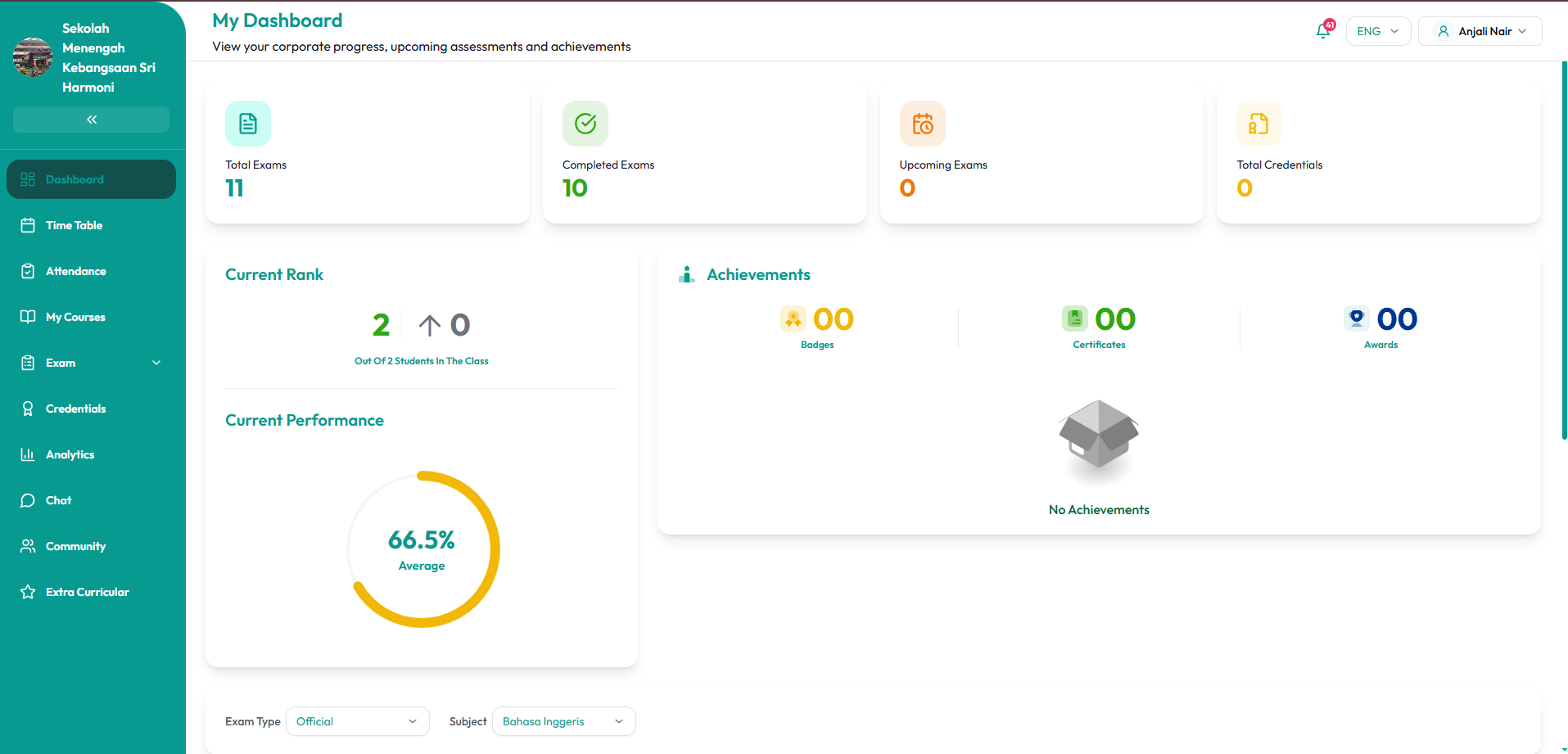This screenshot has height=754, width=1568.
Task: Click the Badges icon in Achievements
Action: click(793, 318)
